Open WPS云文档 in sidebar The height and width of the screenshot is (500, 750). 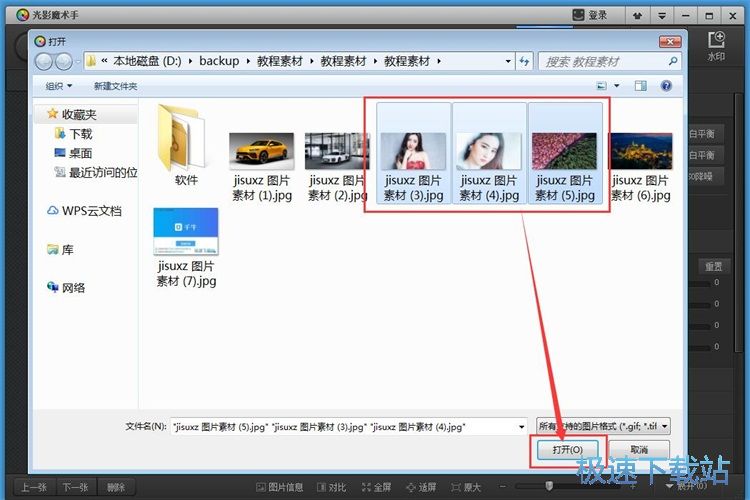coord(84,211)
